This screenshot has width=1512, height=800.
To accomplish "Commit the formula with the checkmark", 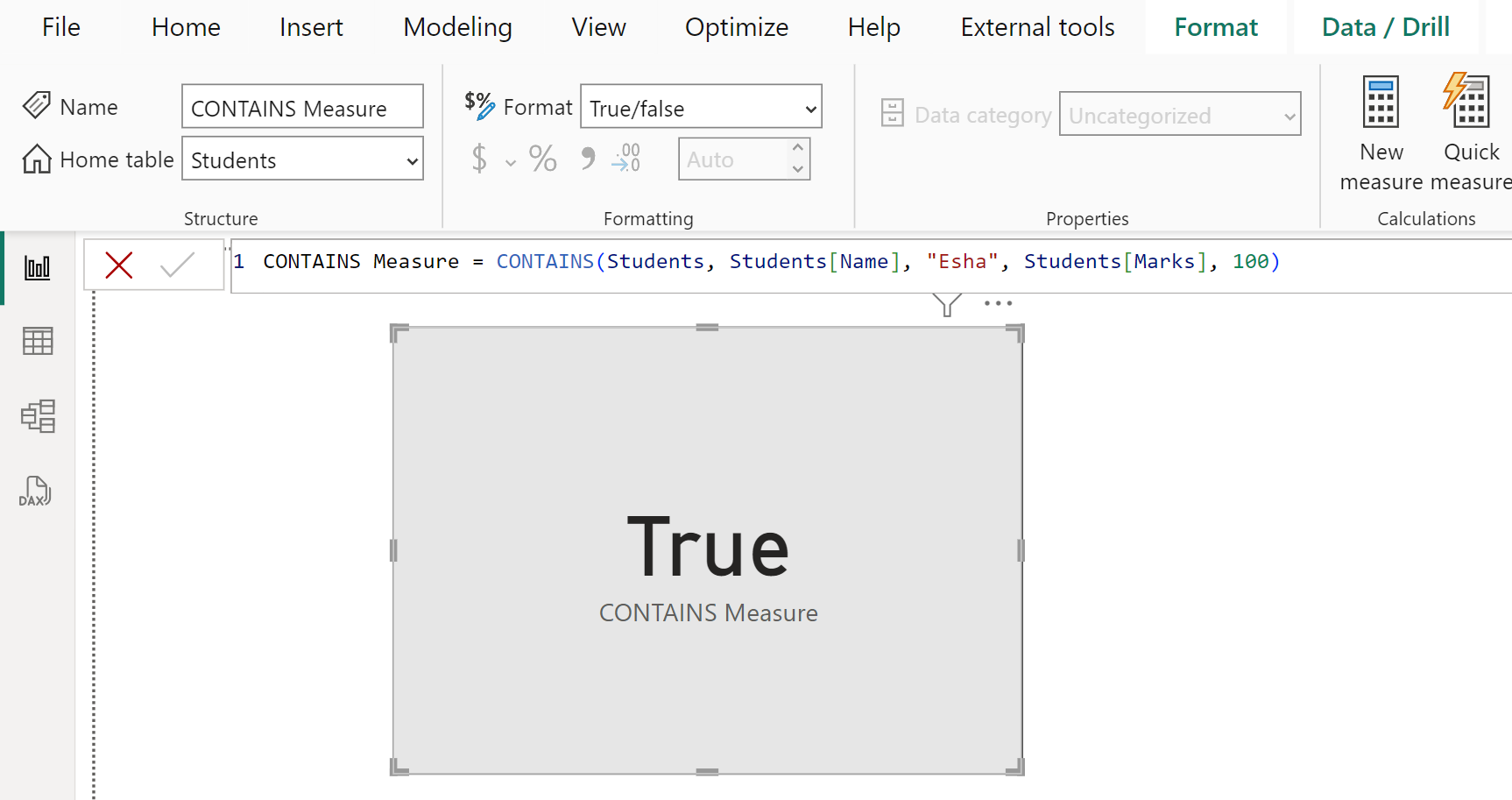I will [x=179, y=264].
